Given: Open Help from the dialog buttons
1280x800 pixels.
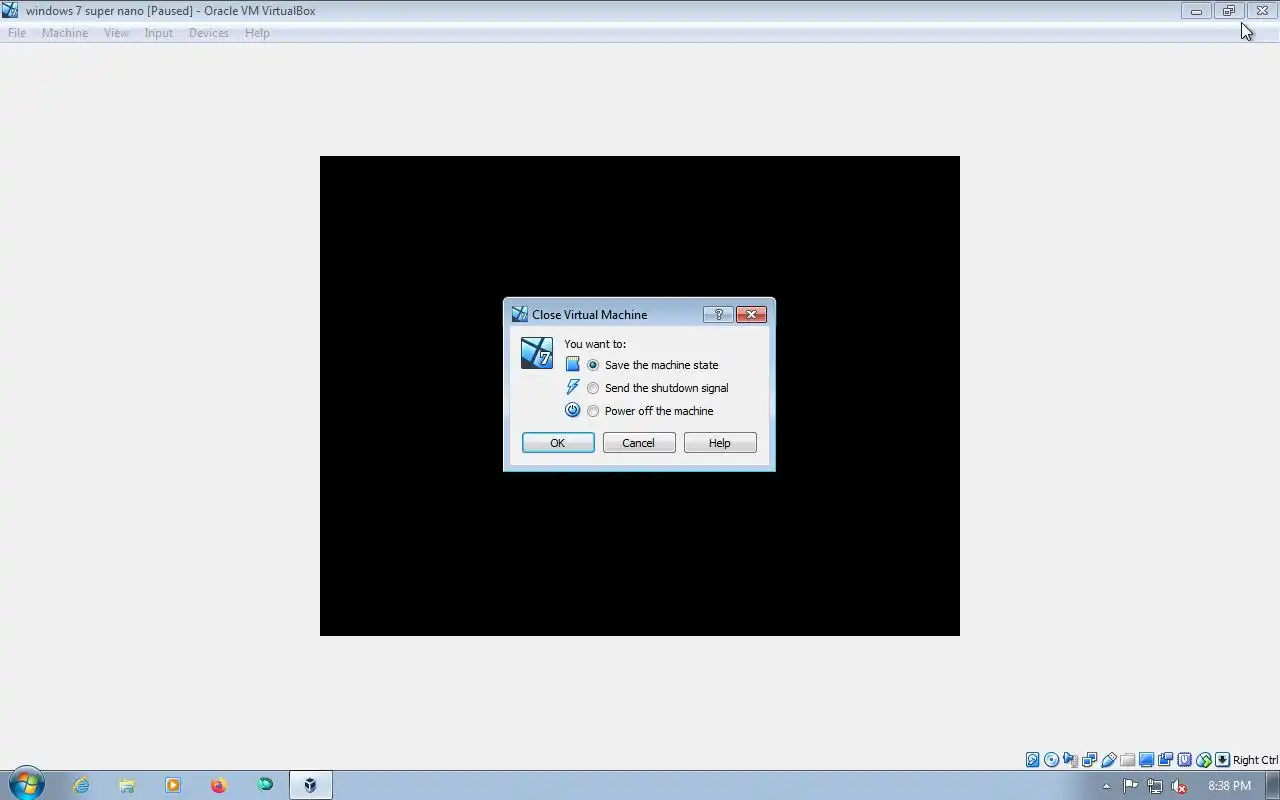Looking at the screenshot, I should [720, 443].
